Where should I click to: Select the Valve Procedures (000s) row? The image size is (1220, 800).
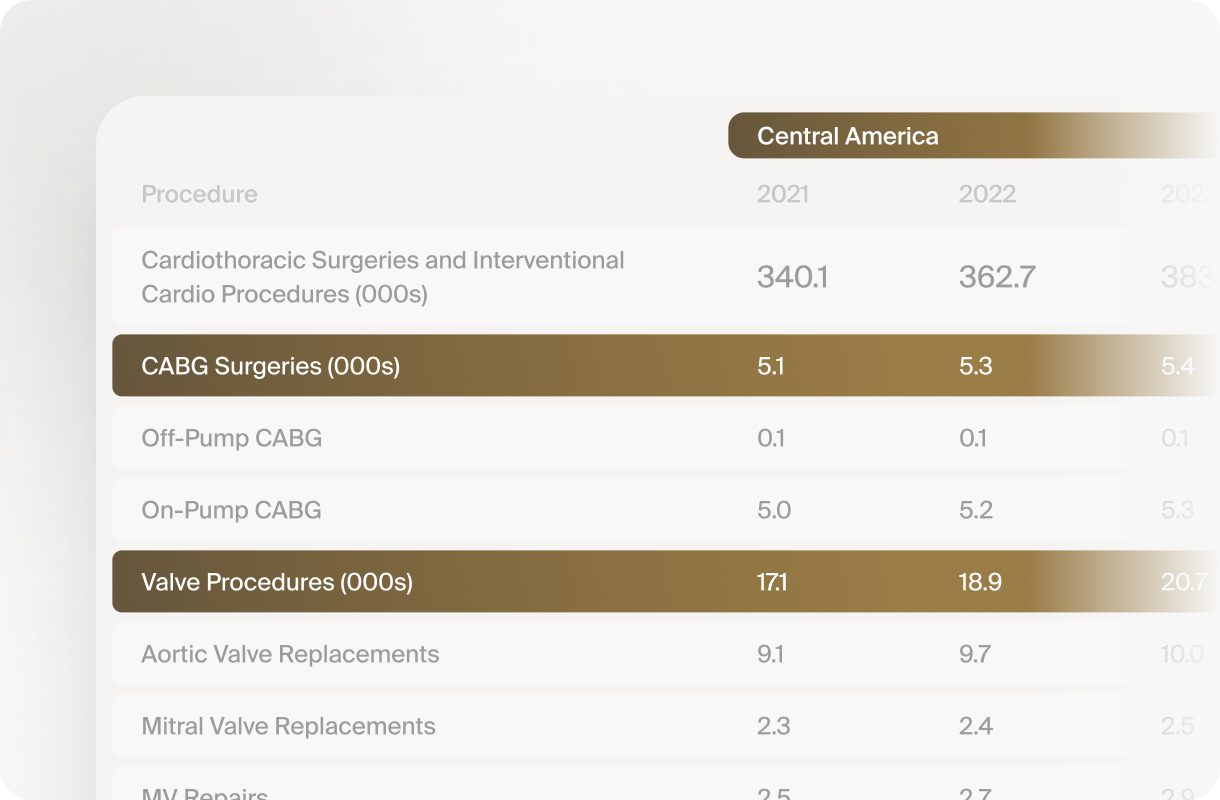(x=277, y=582)
